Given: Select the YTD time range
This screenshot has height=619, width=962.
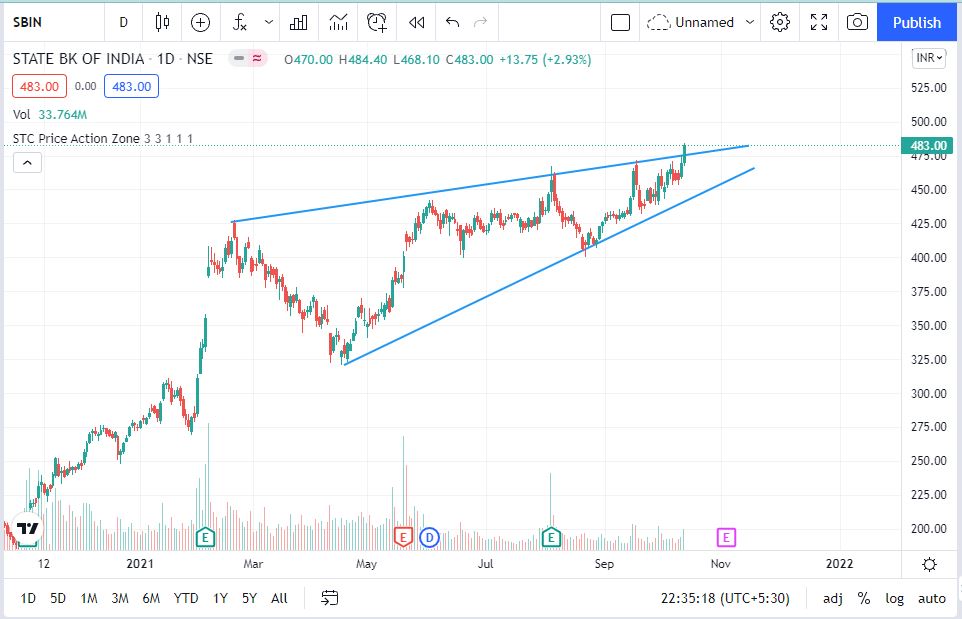Looking at the screenshot, I should point(186,598).
